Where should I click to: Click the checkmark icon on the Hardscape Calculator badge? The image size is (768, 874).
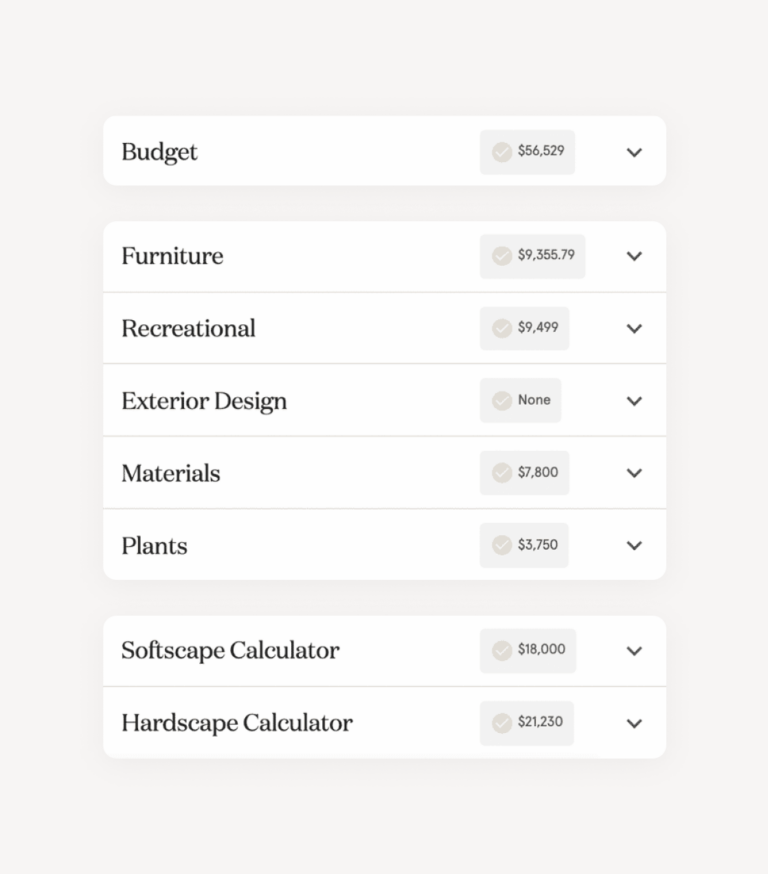click(502, 722)
